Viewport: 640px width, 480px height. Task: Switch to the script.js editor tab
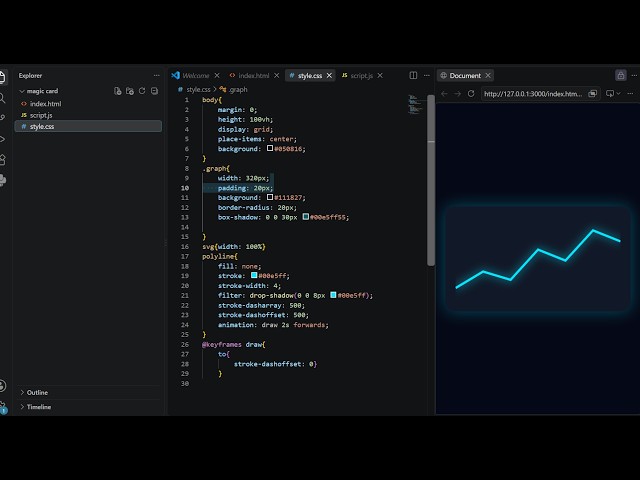tap(362, 76)
